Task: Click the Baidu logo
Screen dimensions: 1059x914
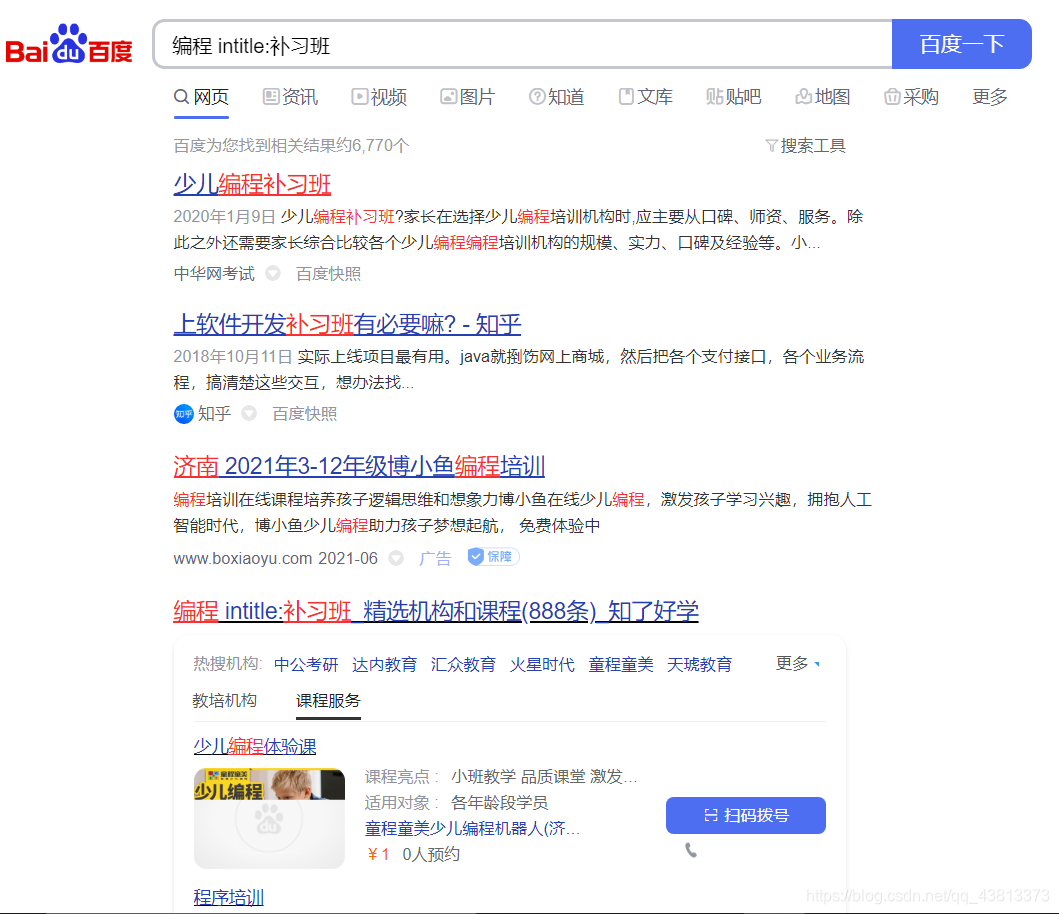Action: 69,45
